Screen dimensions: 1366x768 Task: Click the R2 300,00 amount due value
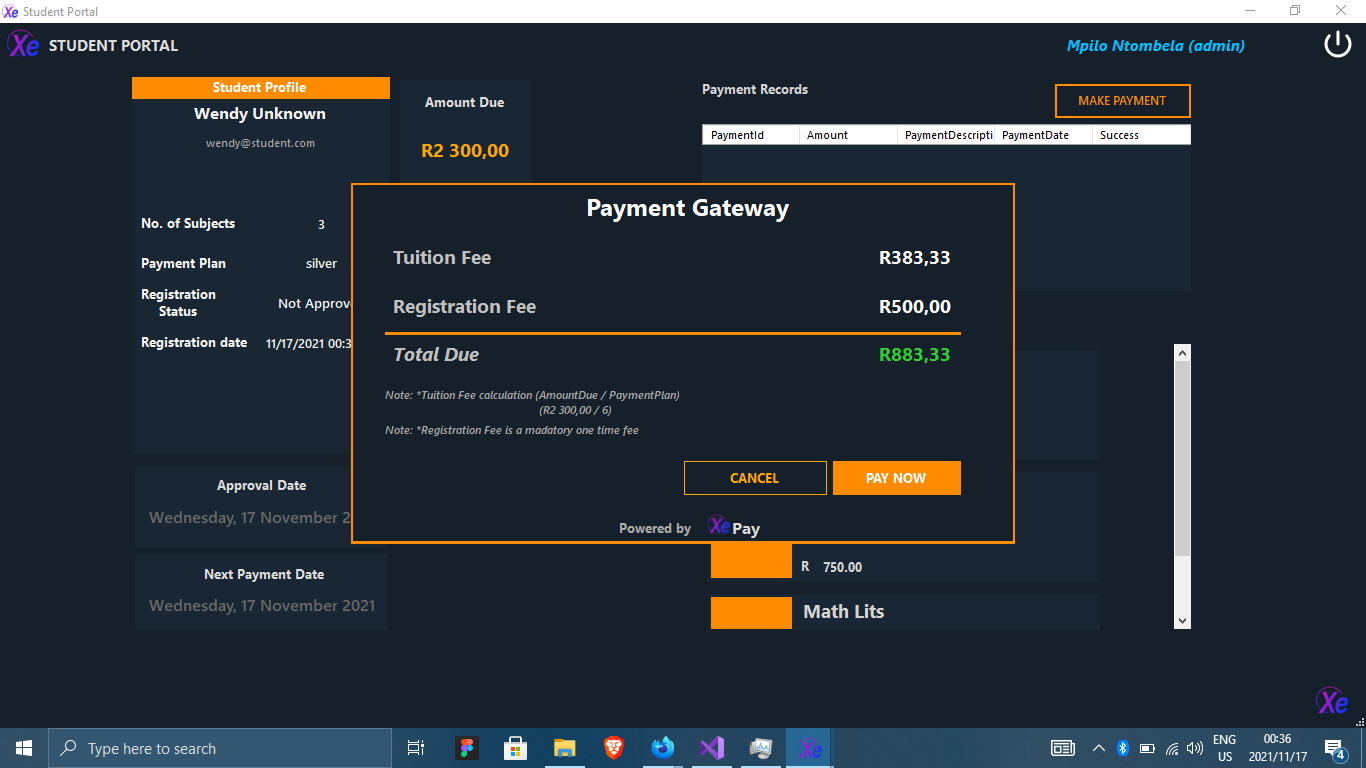[x=465, y=151]
